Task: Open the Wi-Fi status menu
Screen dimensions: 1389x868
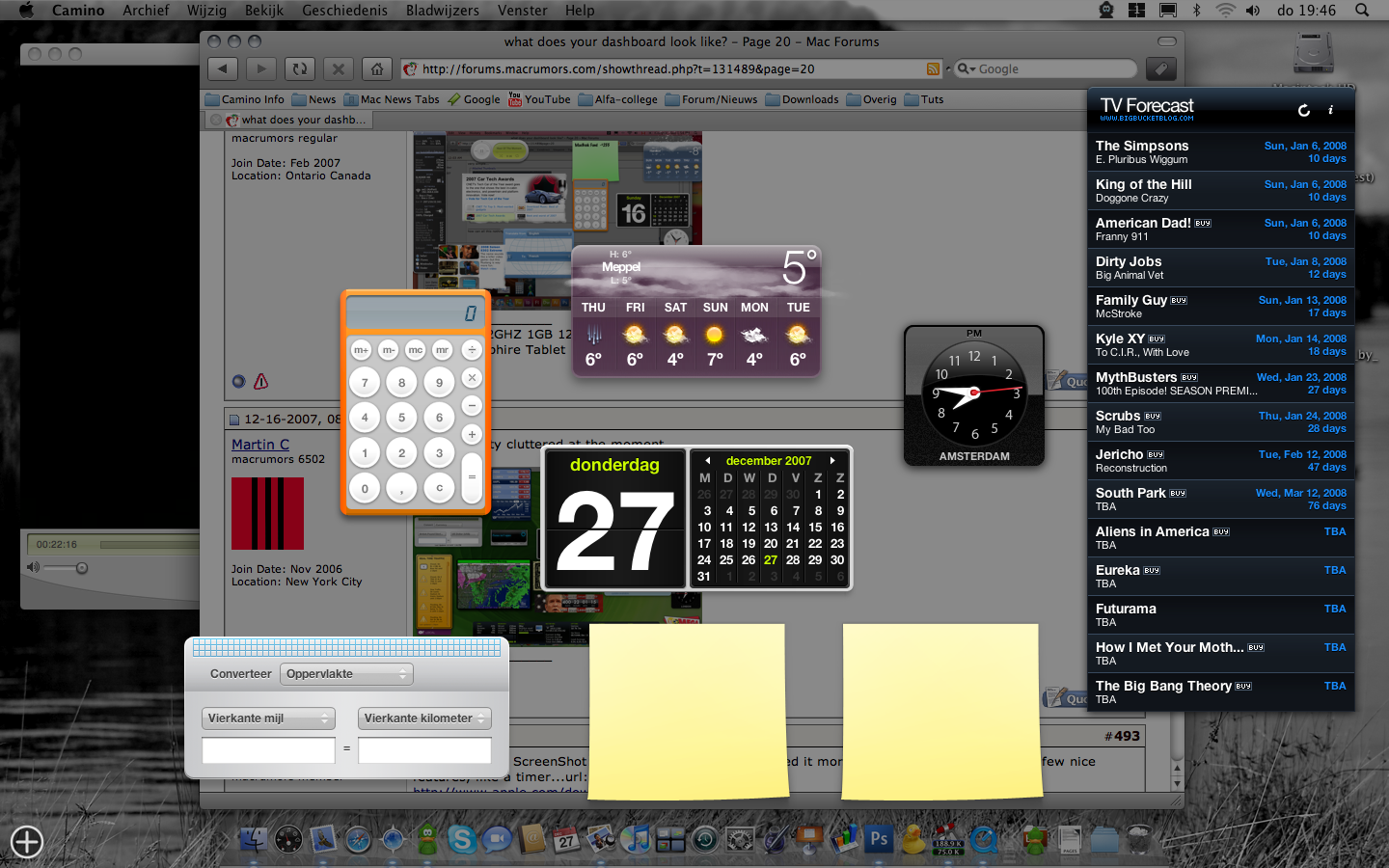Action: click(x=1225, y=11)
